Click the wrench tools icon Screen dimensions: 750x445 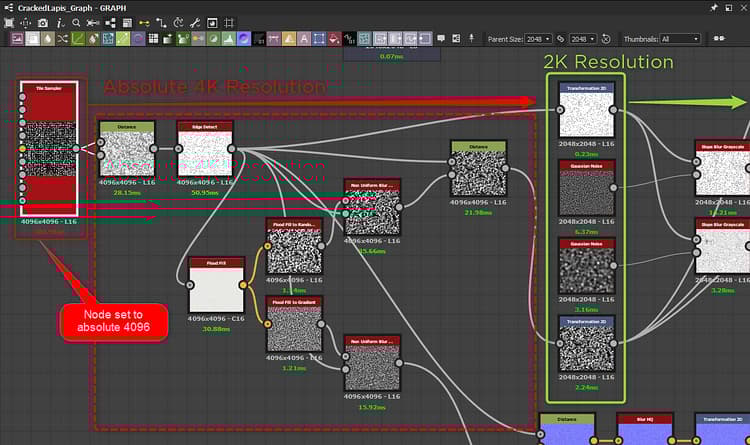point(195,22)
